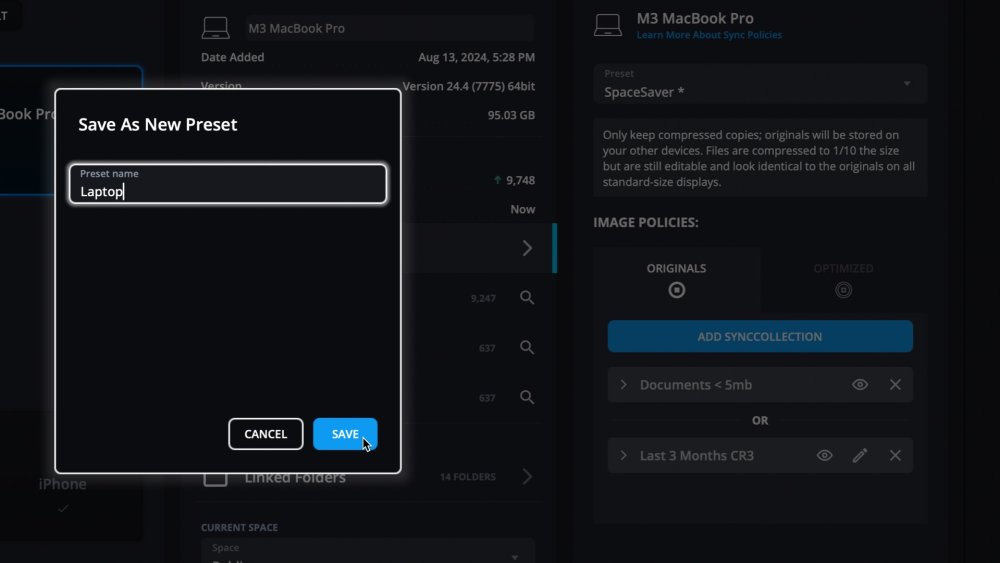Edit the Last 3 Months CR3 collection

[860, 455]
